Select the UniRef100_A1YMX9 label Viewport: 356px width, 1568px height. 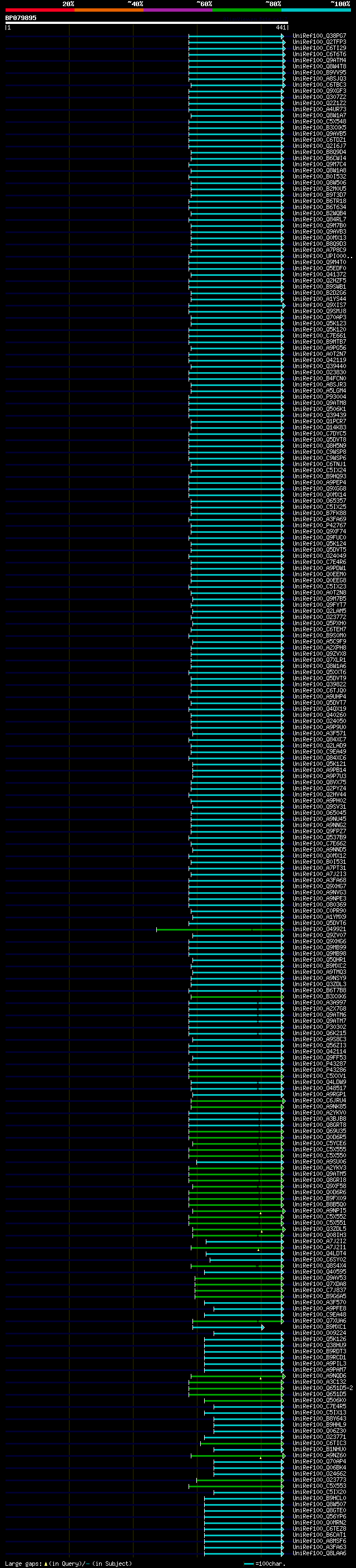click(x=319, y=917)
